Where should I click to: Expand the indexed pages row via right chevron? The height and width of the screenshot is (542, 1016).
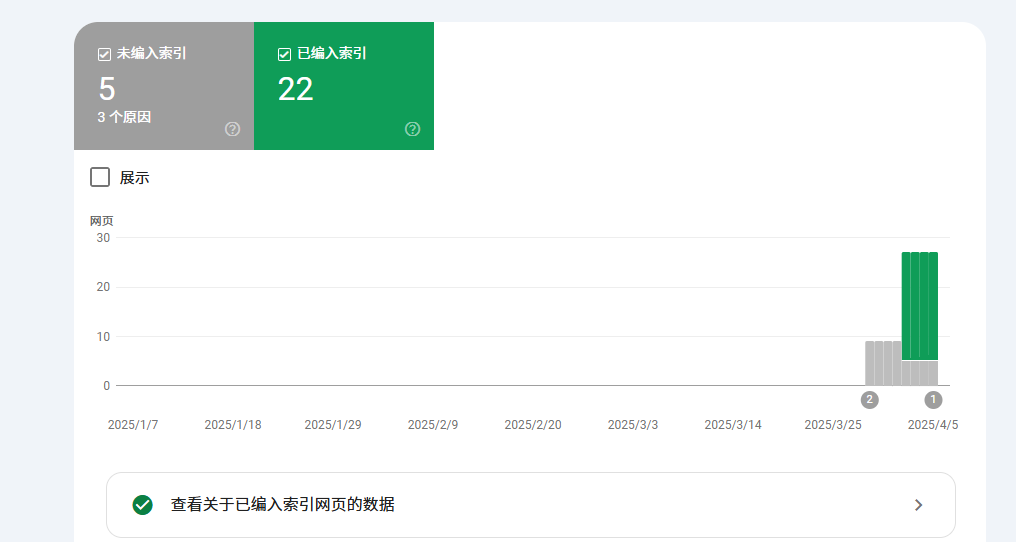tap(918, 505)
